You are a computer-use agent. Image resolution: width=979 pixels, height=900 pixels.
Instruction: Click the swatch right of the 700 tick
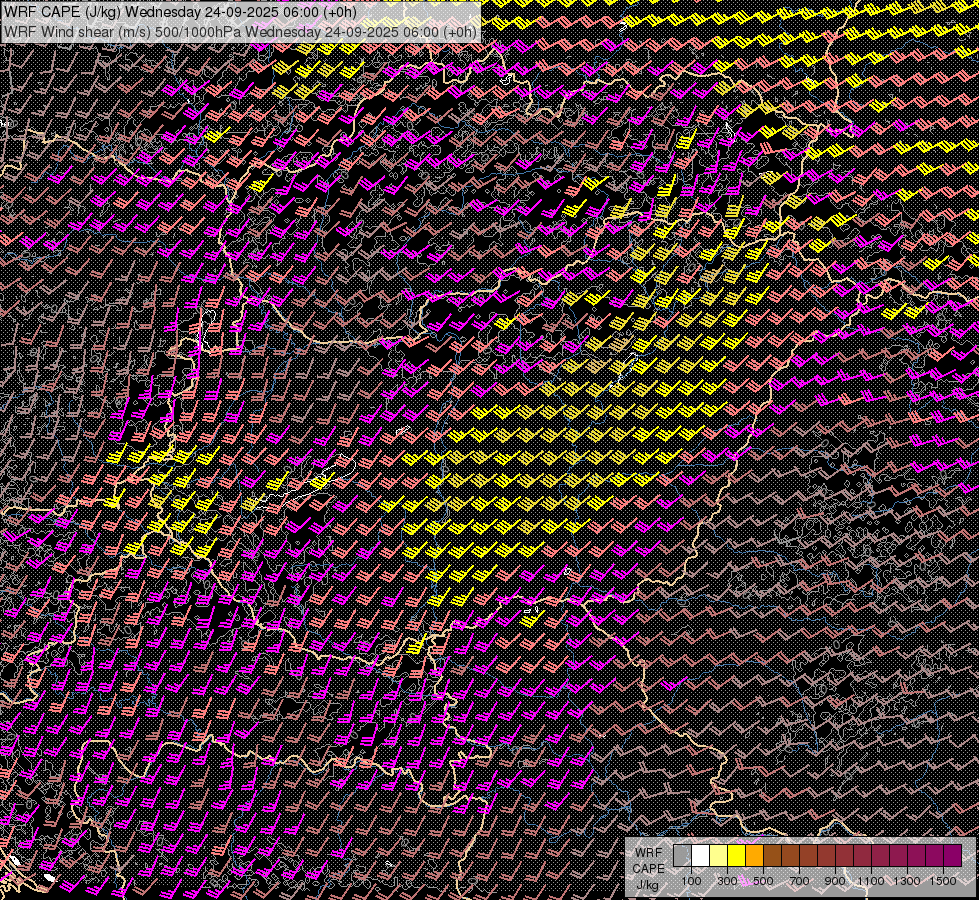[x=808, y=856]
